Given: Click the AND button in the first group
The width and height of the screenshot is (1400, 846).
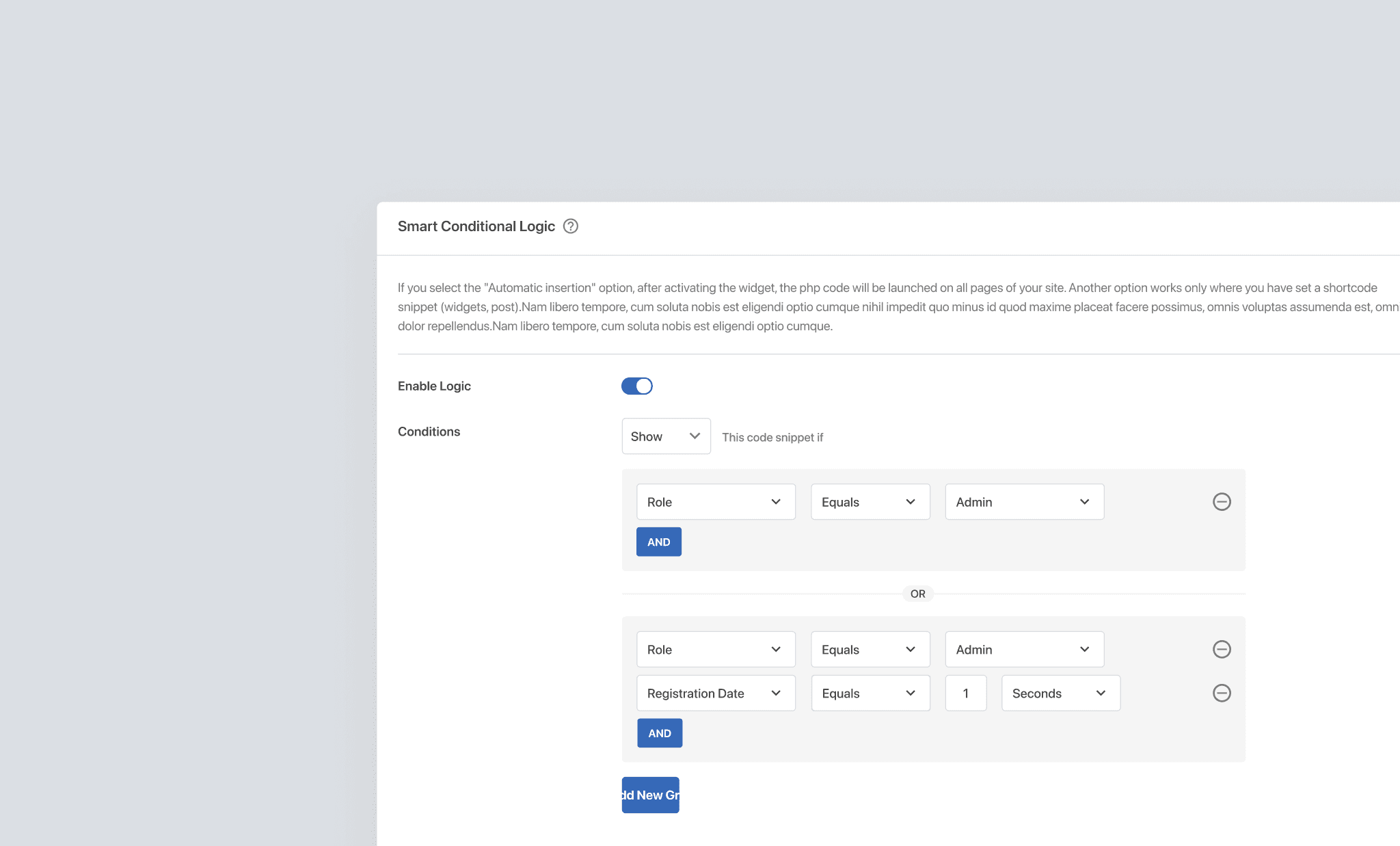Looking at the screenshot, I should (658, 542).
